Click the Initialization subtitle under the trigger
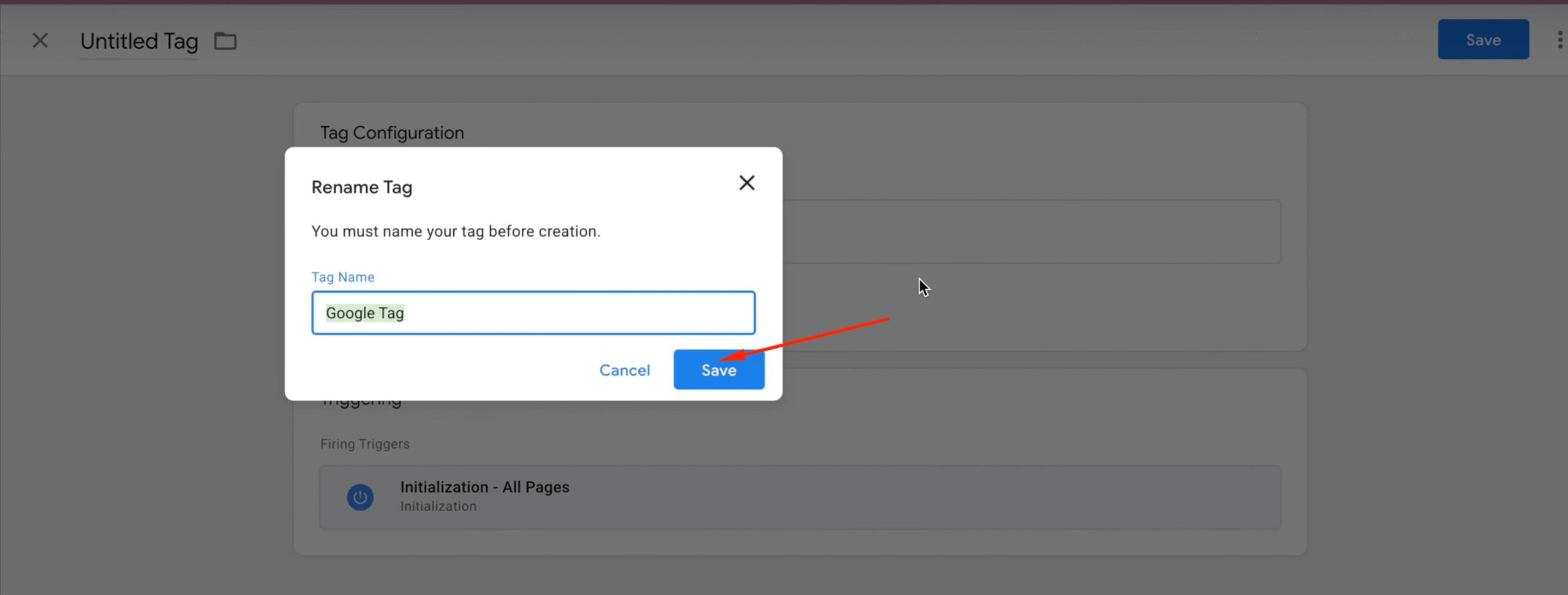 pos(438,506)
